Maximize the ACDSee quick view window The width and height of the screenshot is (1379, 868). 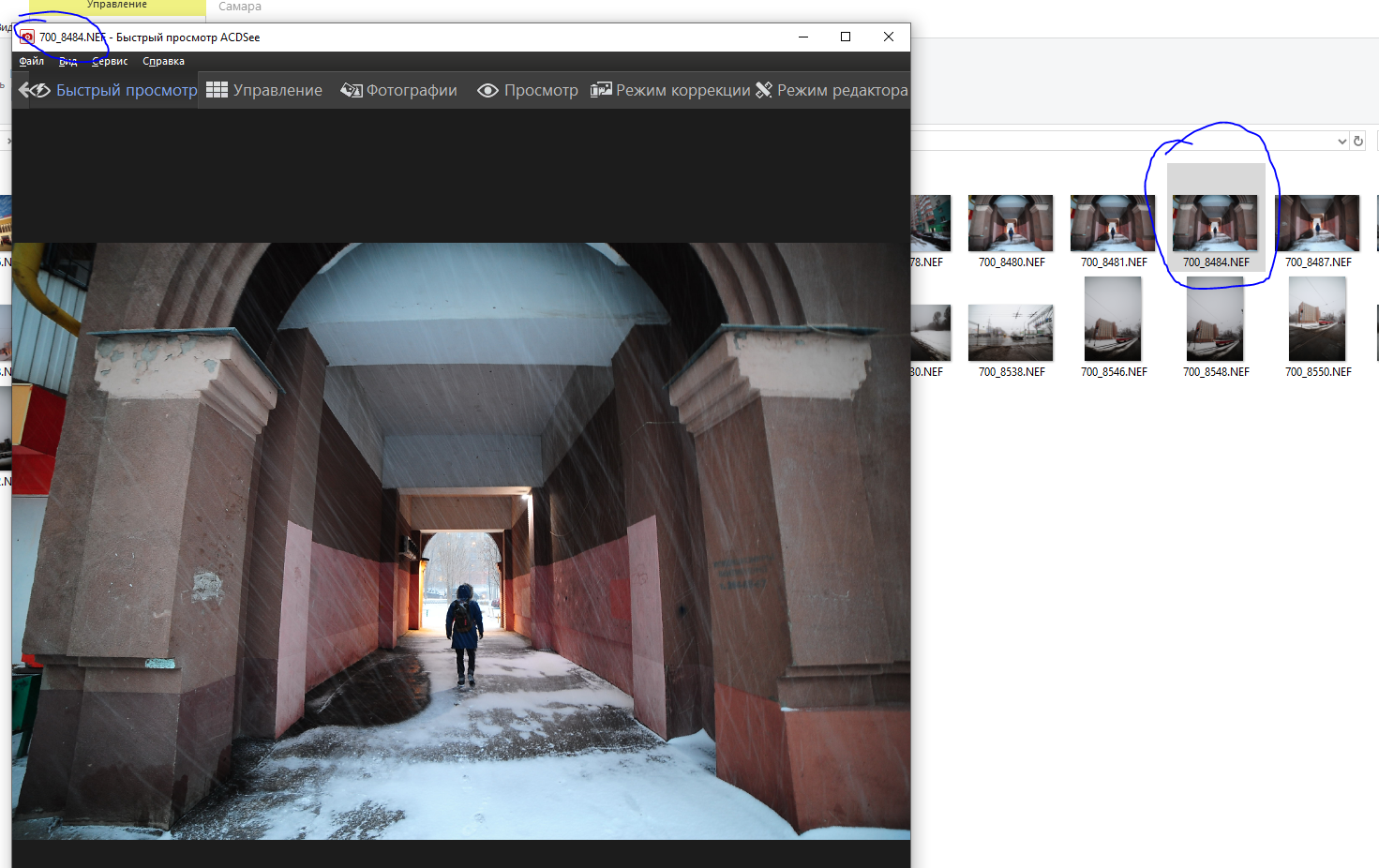(846, 37)
